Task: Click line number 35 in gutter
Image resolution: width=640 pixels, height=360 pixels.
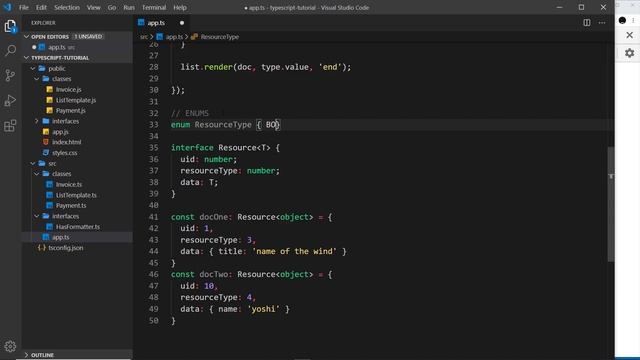Action: coord(153,148)
